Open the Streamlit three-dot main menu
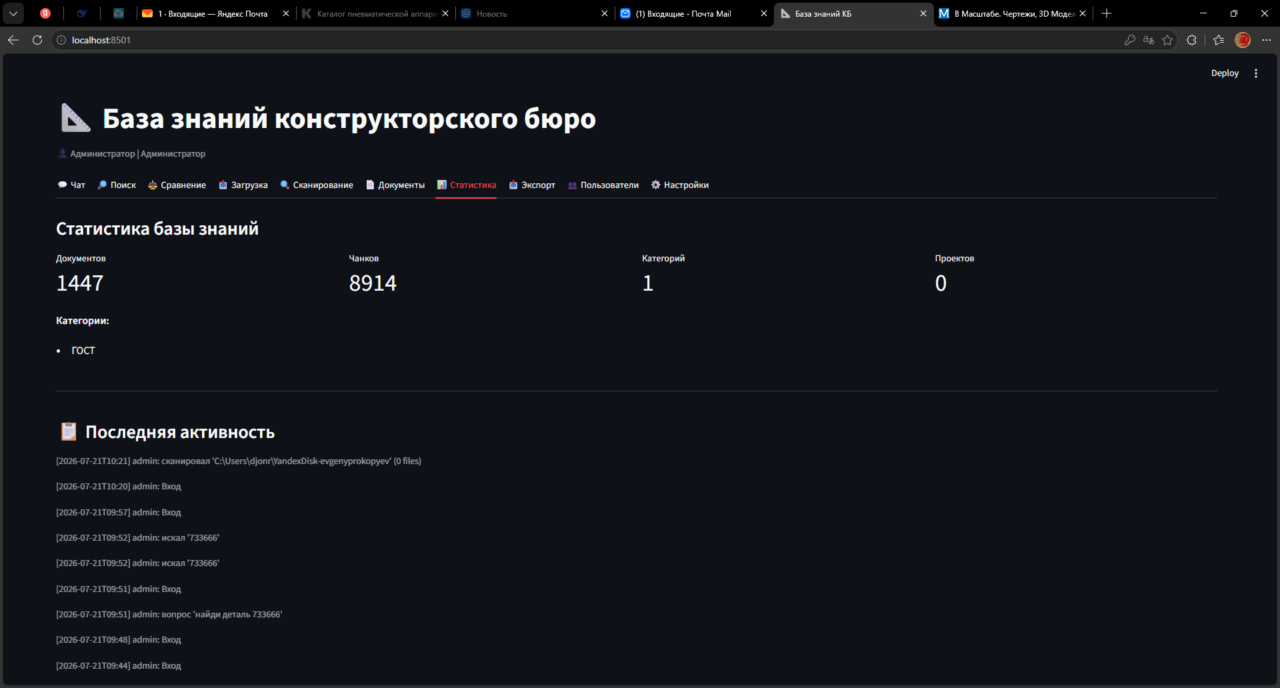The image size is (1280, 688). pos(1256,73)
